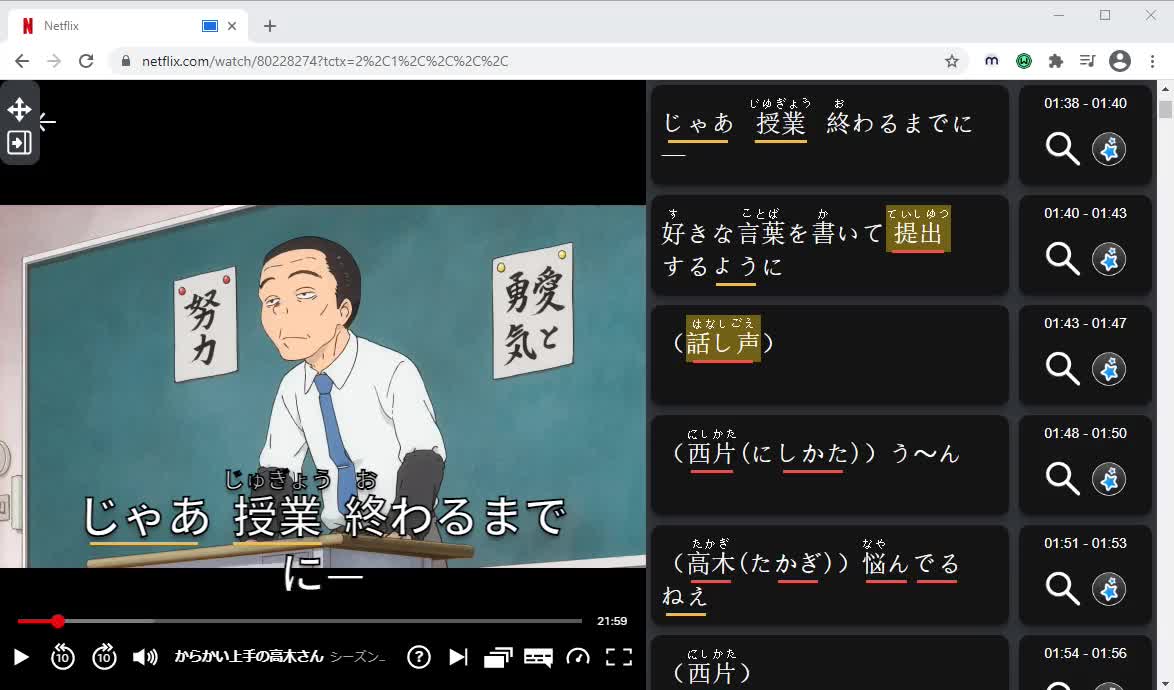Star the 01:40 - 01:43 subtitle line

pyautogui.click(x=1109, y=259)
